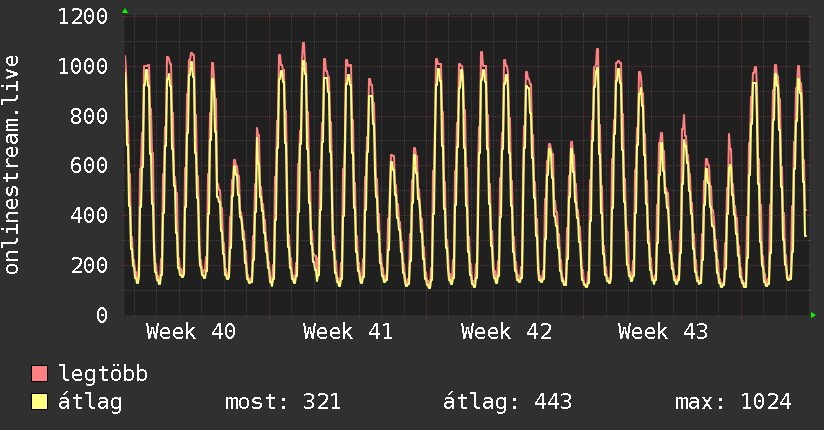Click the Week 41 axis label

[348, 331]
